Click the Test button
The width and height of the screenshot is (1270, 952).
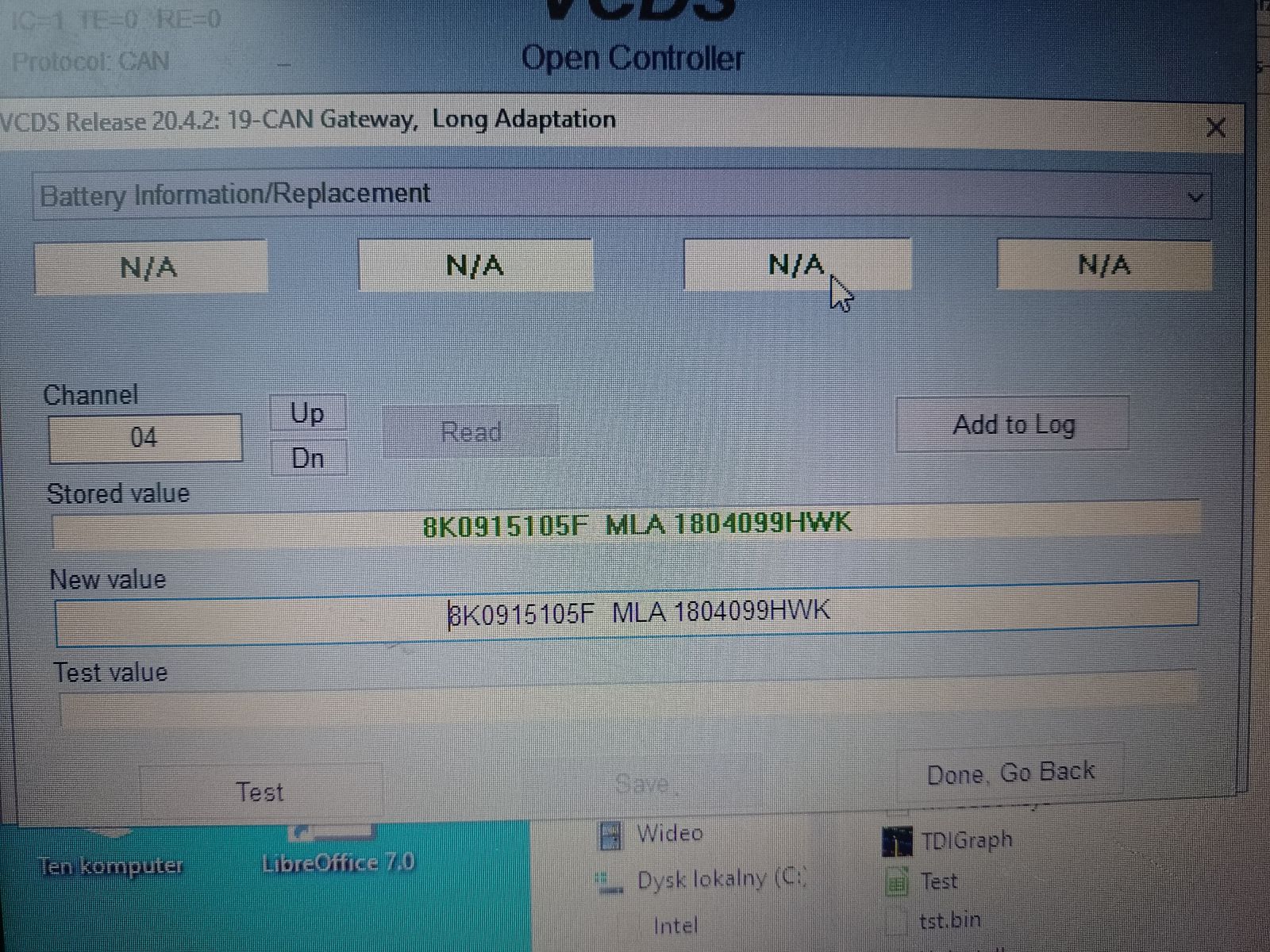click(x=260, y=791)
